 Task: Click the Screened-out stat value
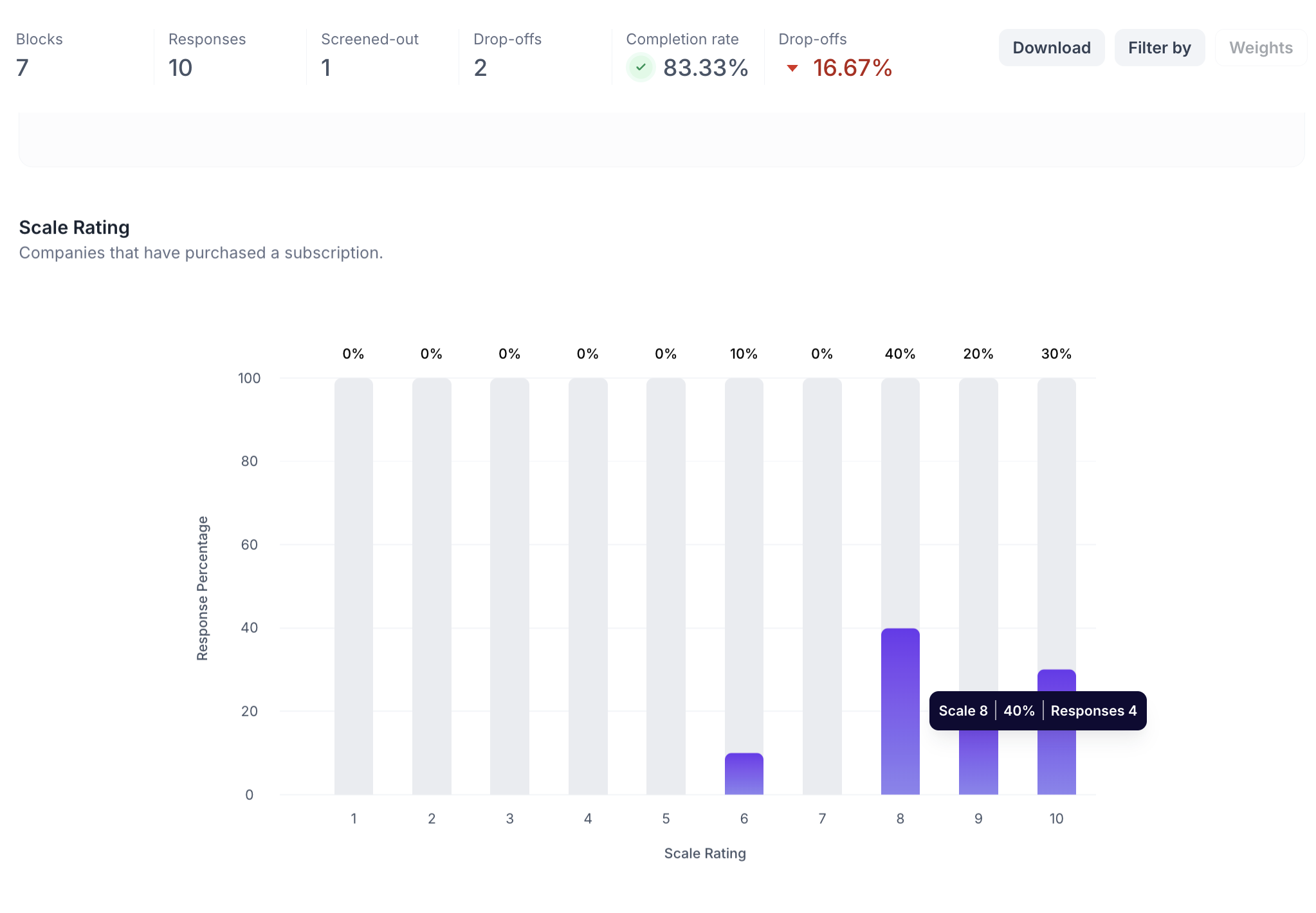coord(326,68)
